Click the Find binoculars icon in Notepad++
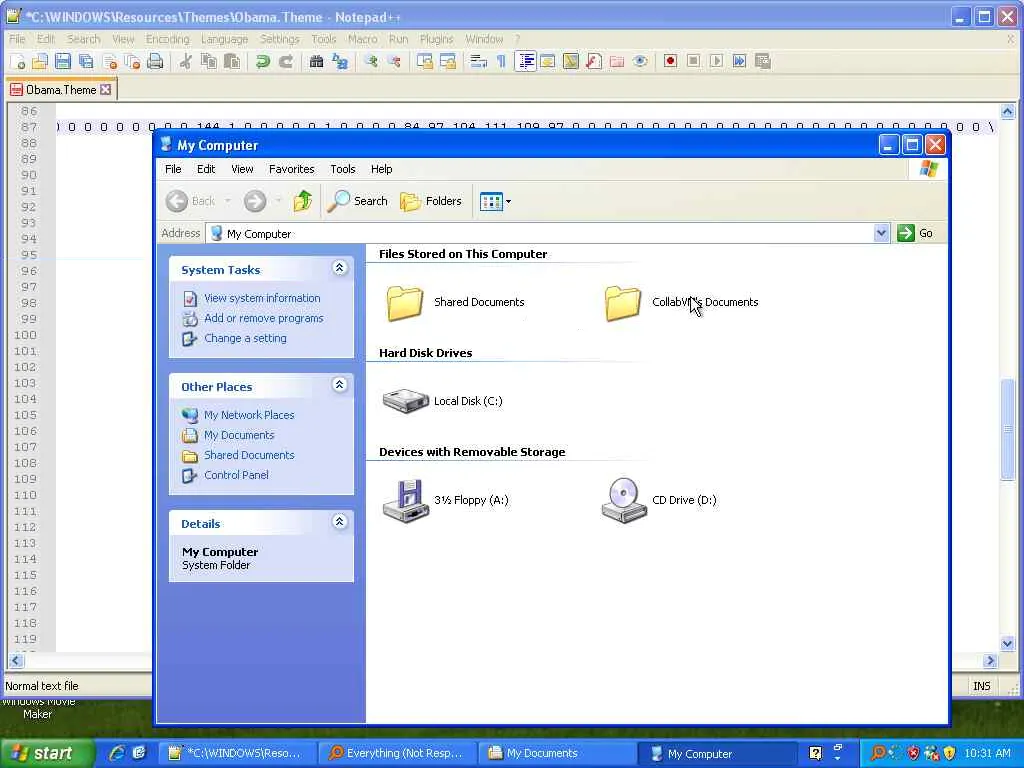1024x768 pixels. (317, 61)
